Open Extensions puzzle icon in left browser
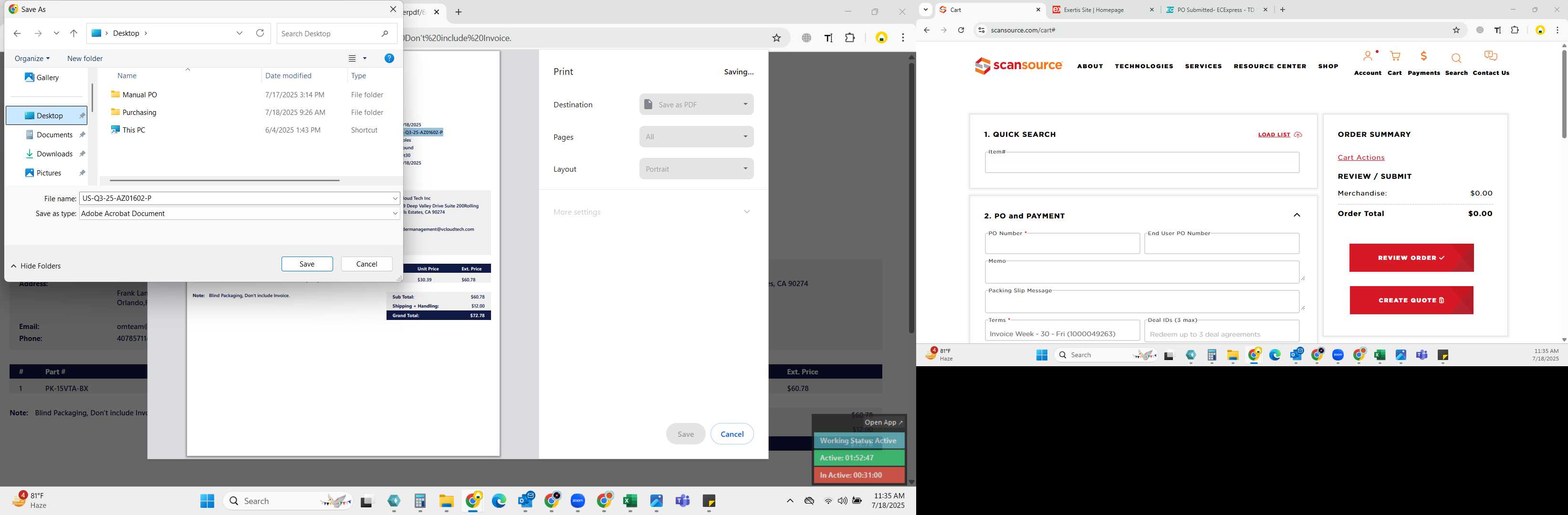This screenshot has height=515, width=1568. pyautogui.click(x=850, y=38)
